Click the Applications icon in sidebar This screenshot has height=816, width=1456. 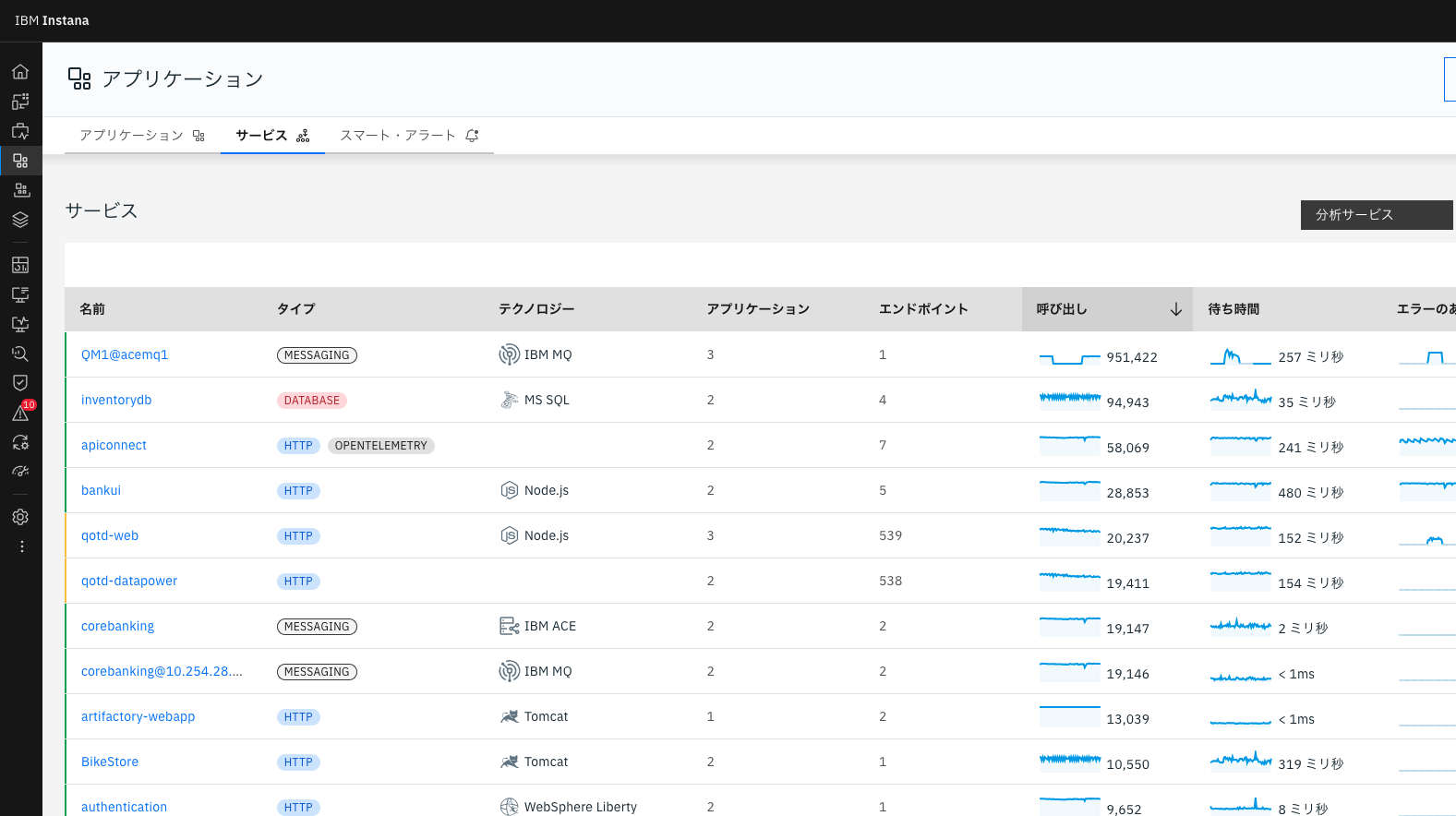[20, 161]
